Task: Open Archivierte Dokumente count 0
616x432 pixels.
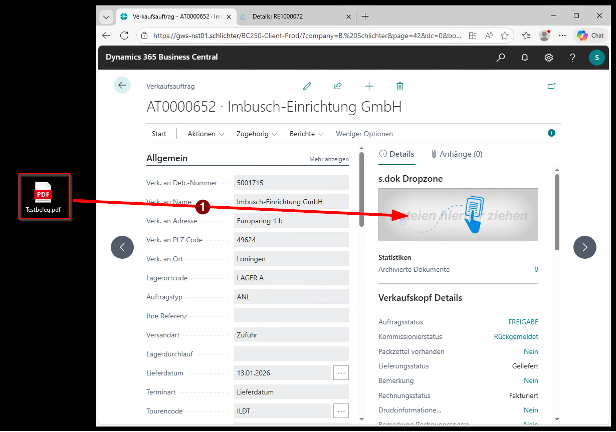Action: point(536,270)
